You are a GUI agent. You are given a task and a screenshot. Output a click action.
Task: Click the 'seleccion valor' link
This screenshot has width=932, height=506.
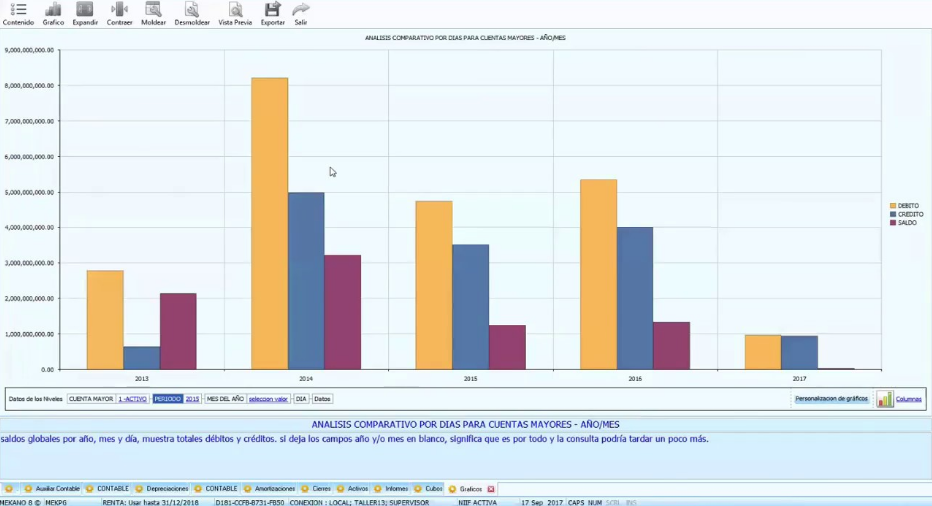268,399
